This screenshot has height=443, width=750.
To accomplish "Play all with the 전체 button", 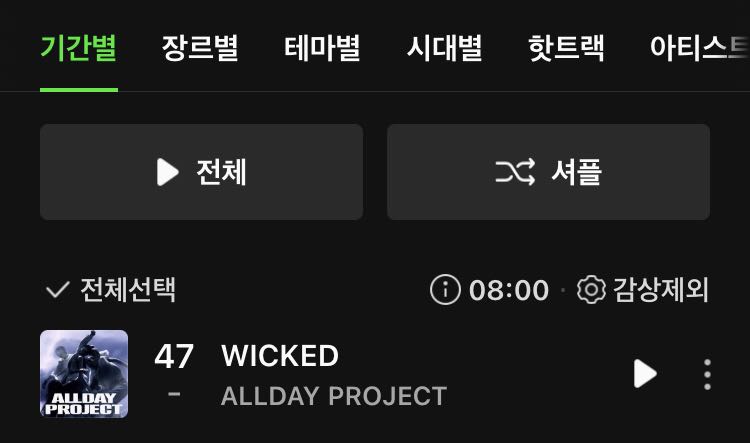I will click(x=201, y=172).
